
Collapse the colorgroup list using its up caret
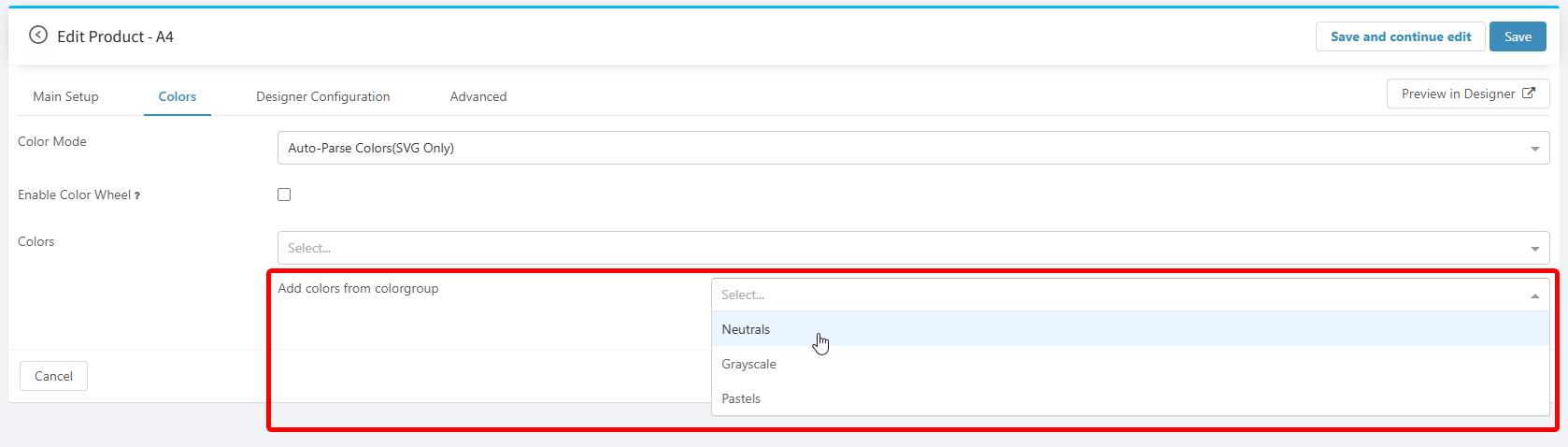tap(1534, 296)
